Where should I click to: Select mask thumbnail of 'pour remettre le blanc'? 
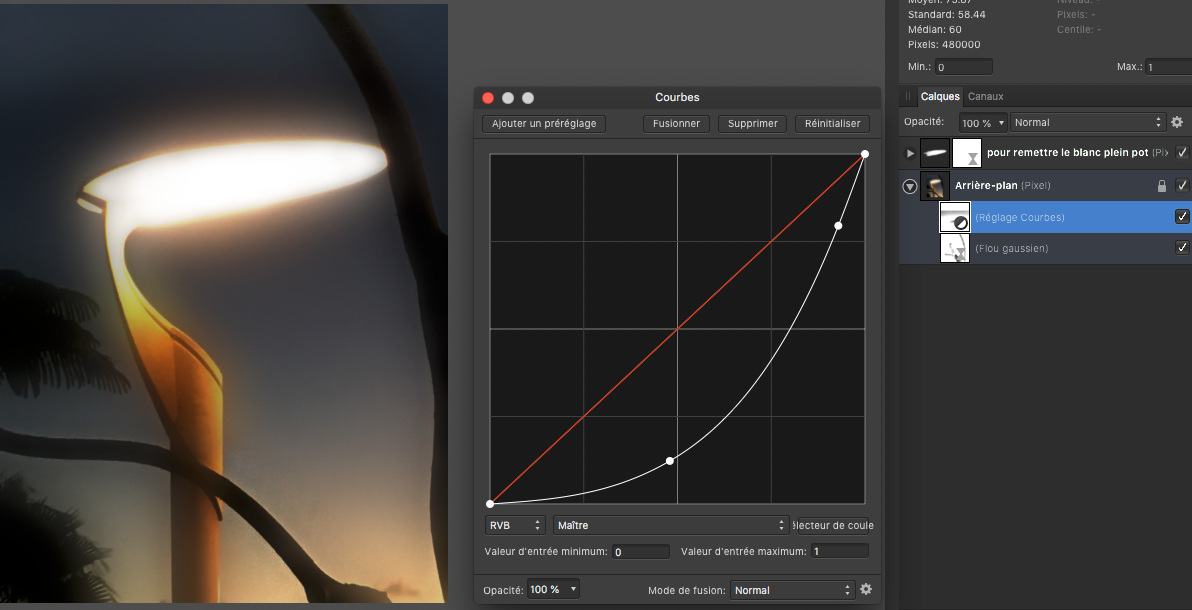[x=968, y=153]
